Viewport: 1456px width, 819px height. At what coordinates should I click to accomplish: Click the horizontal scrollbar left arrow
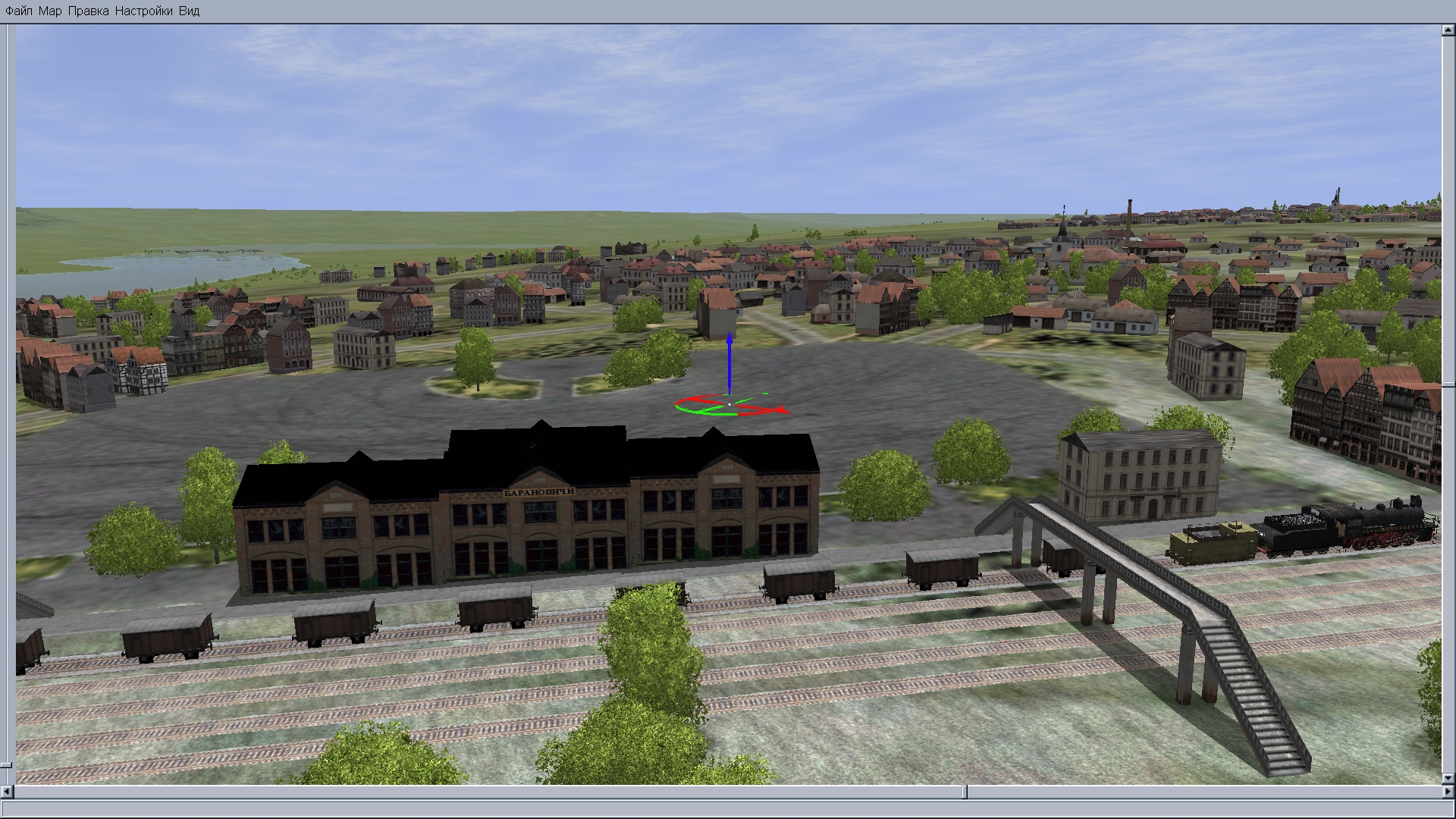pyautogui.click(x=8, y=792)
